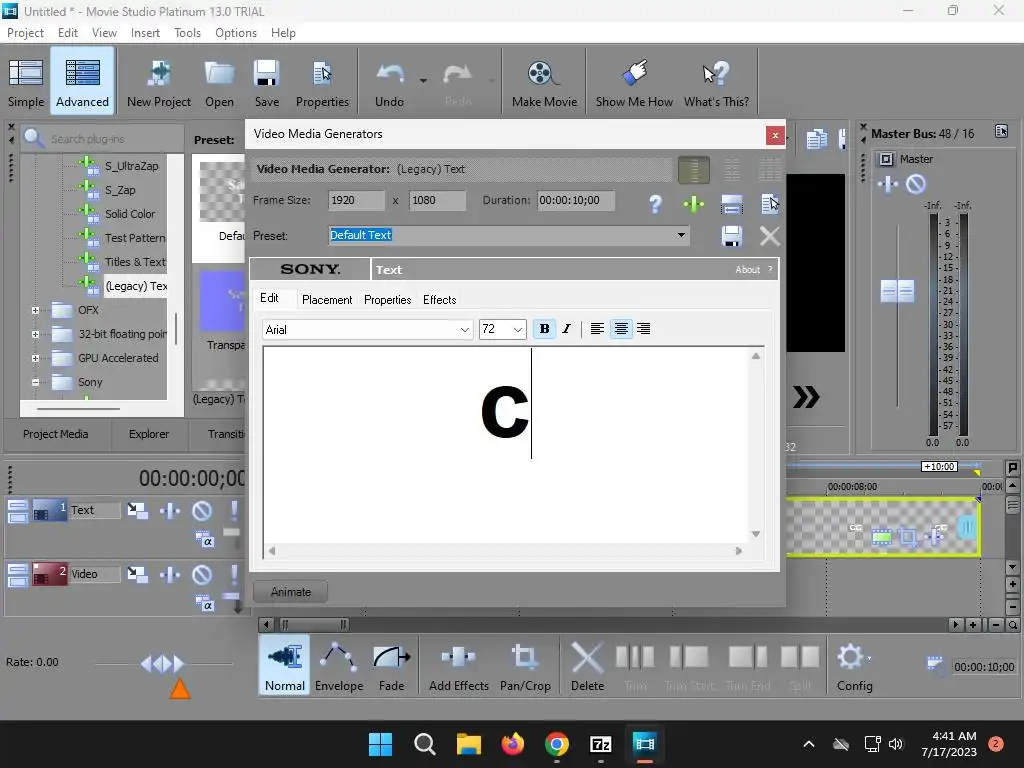Align text left
1024x768 pixels.
pos(597,329)
